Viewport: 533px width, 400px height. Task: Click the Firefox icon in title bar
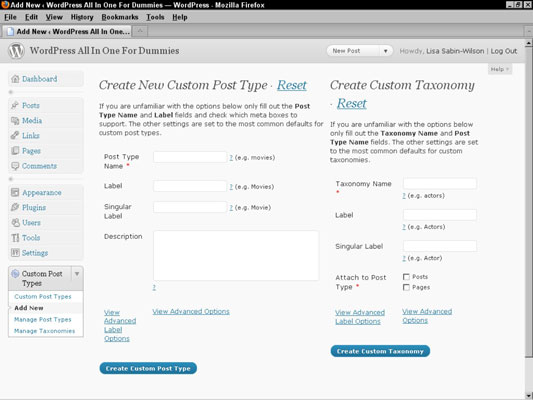click(5, 5)
